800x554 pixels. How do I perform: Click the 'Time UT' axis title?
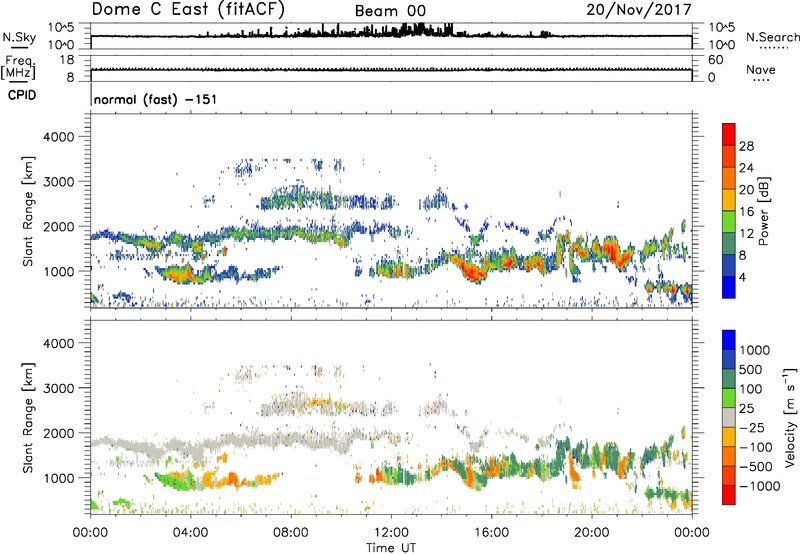pos(391,548)
